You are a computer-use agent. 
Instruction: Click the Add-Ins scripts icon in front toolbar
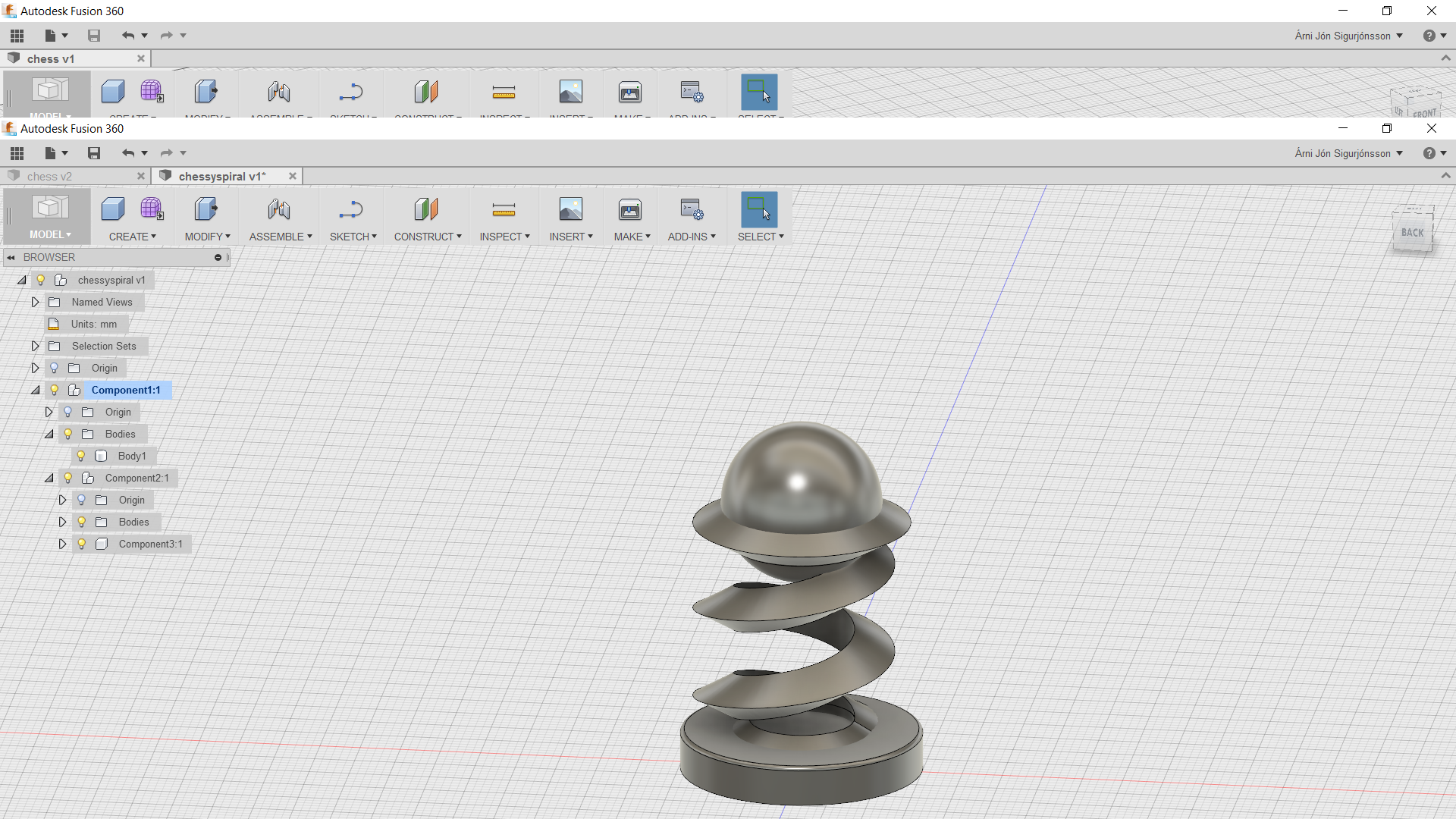click(x=692, y=209)
